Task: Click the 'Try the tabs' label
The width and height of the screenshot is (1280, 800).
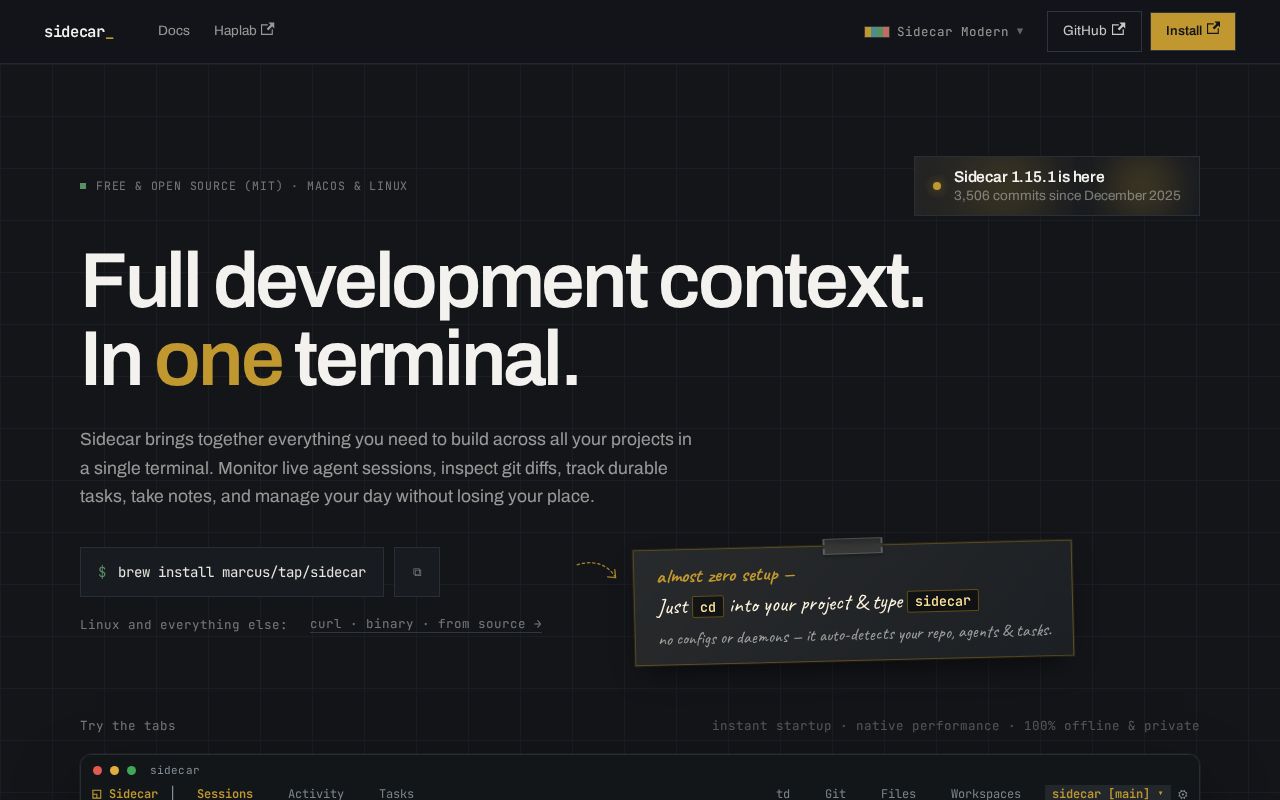Action: click(x=128, y=726)
